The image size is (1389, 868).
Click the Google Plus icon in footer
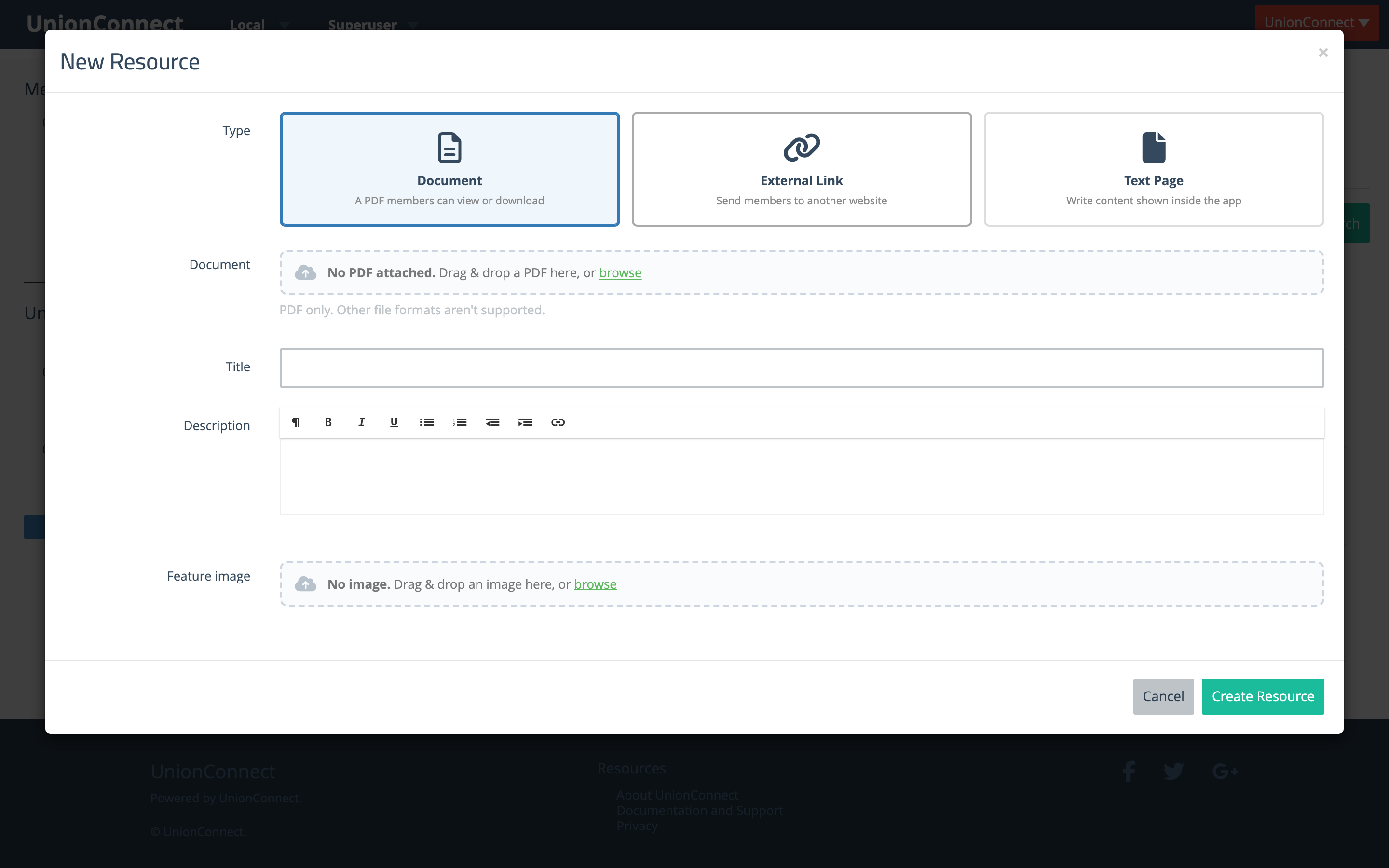1225,771
